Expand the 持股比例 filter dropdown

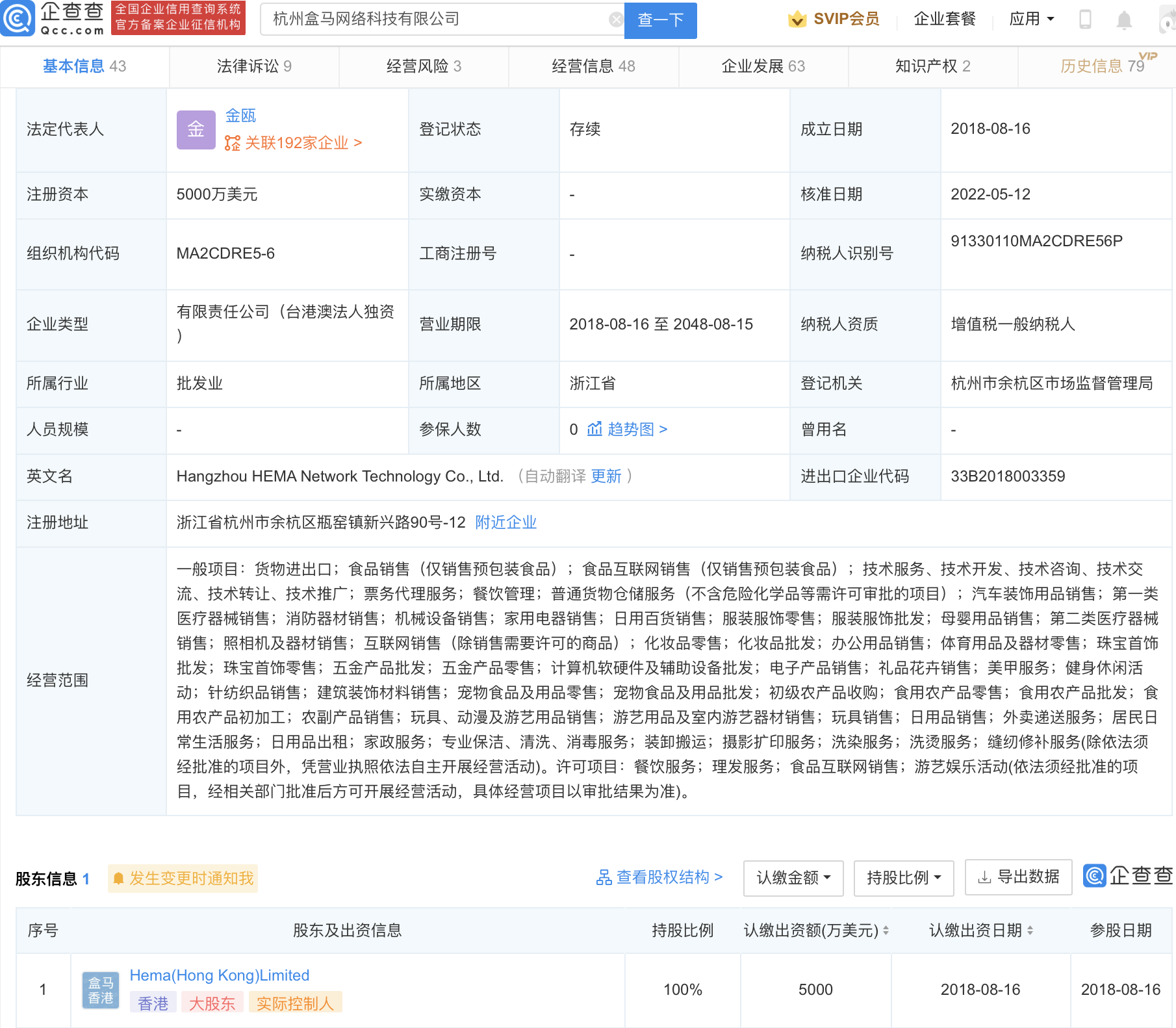point(904,878)
